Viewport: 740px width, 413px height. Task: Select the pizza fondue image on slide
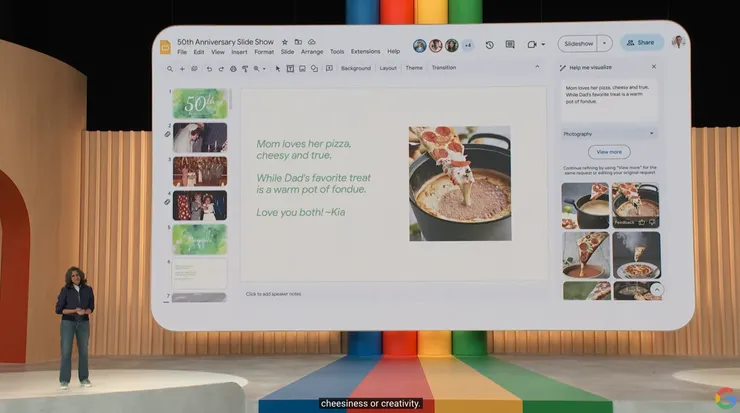(460, 184)
